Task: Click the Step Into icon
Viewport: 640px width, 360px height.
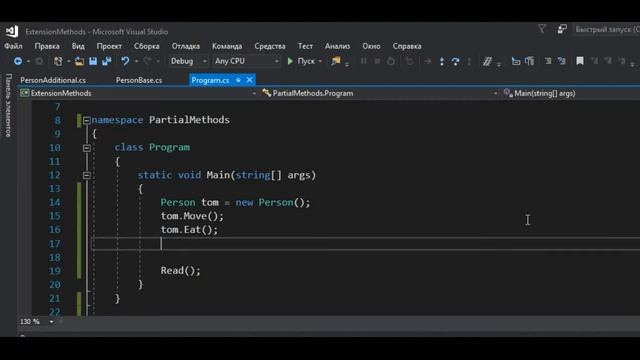Action: (442, 61)
